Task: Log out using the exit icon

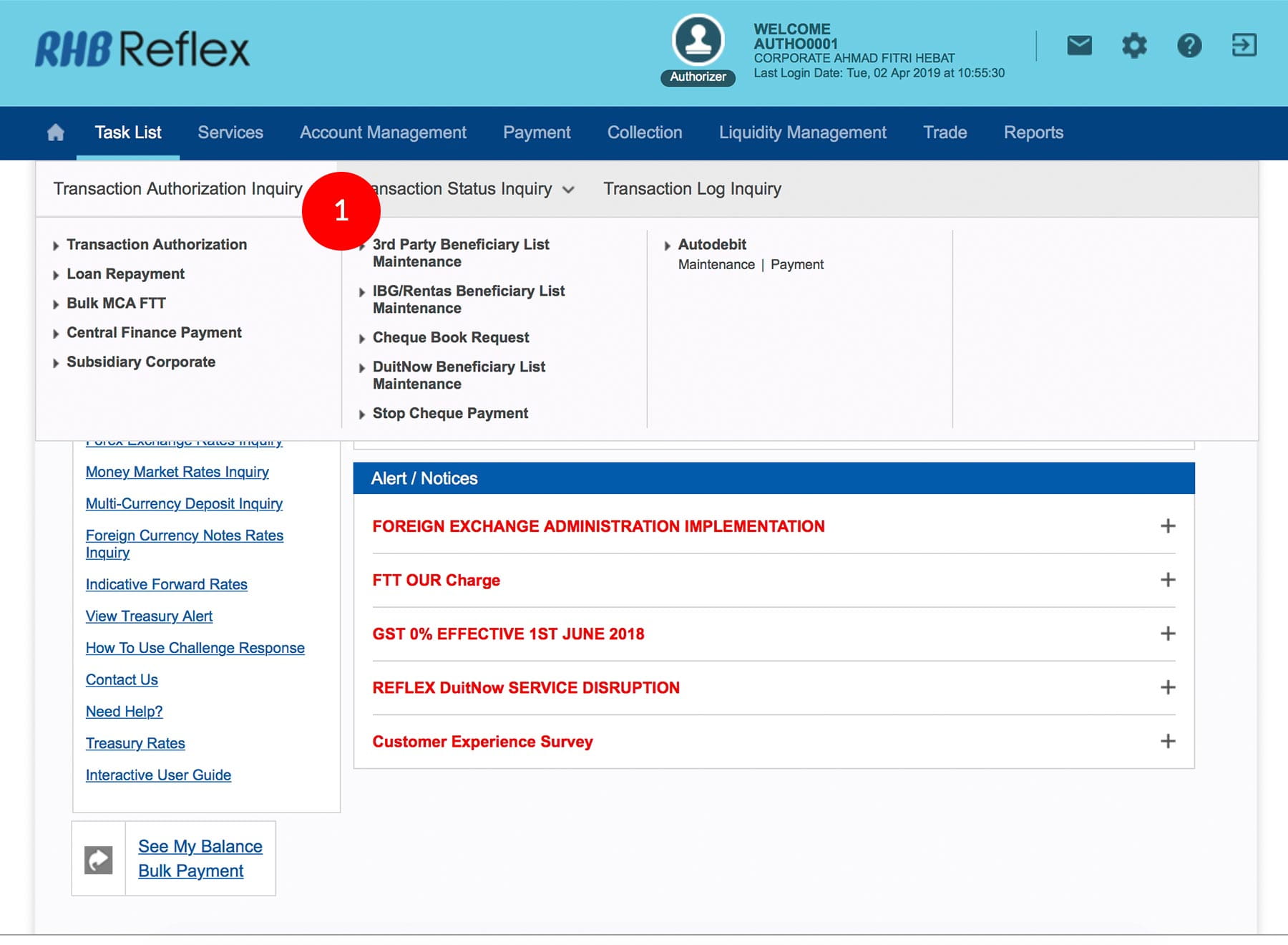Action: point(1244,45)
